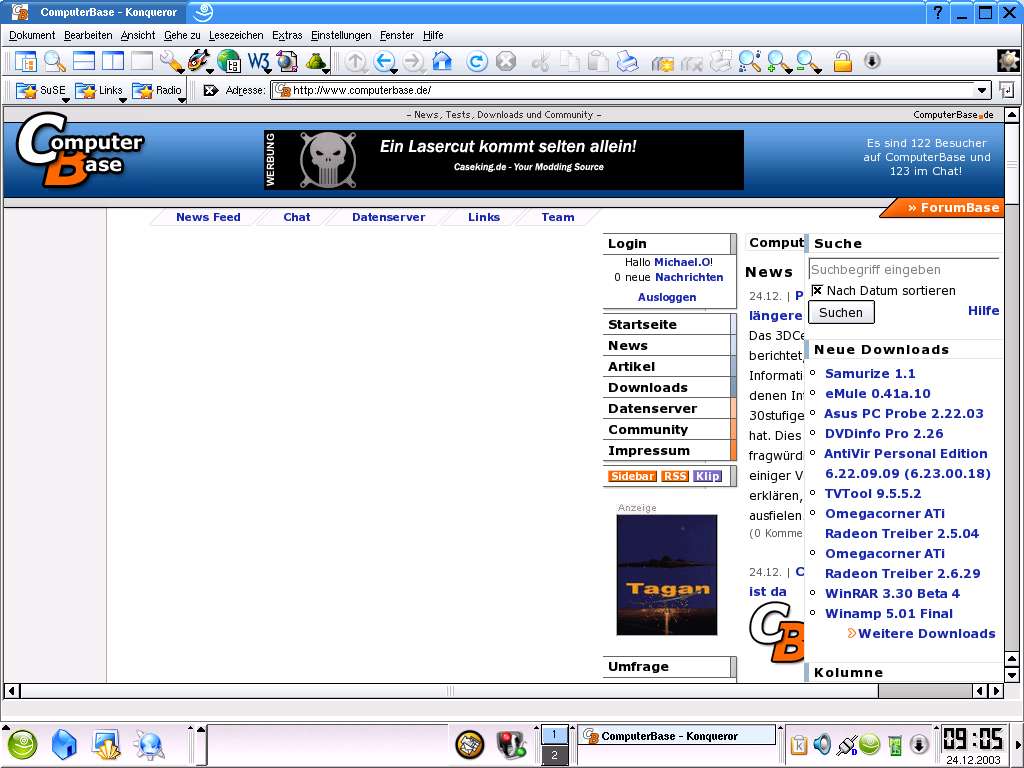This screenshot has height=768, width=1024.
Task: Expand the SuSE bookmark folder
Action: tap(40, 91)
